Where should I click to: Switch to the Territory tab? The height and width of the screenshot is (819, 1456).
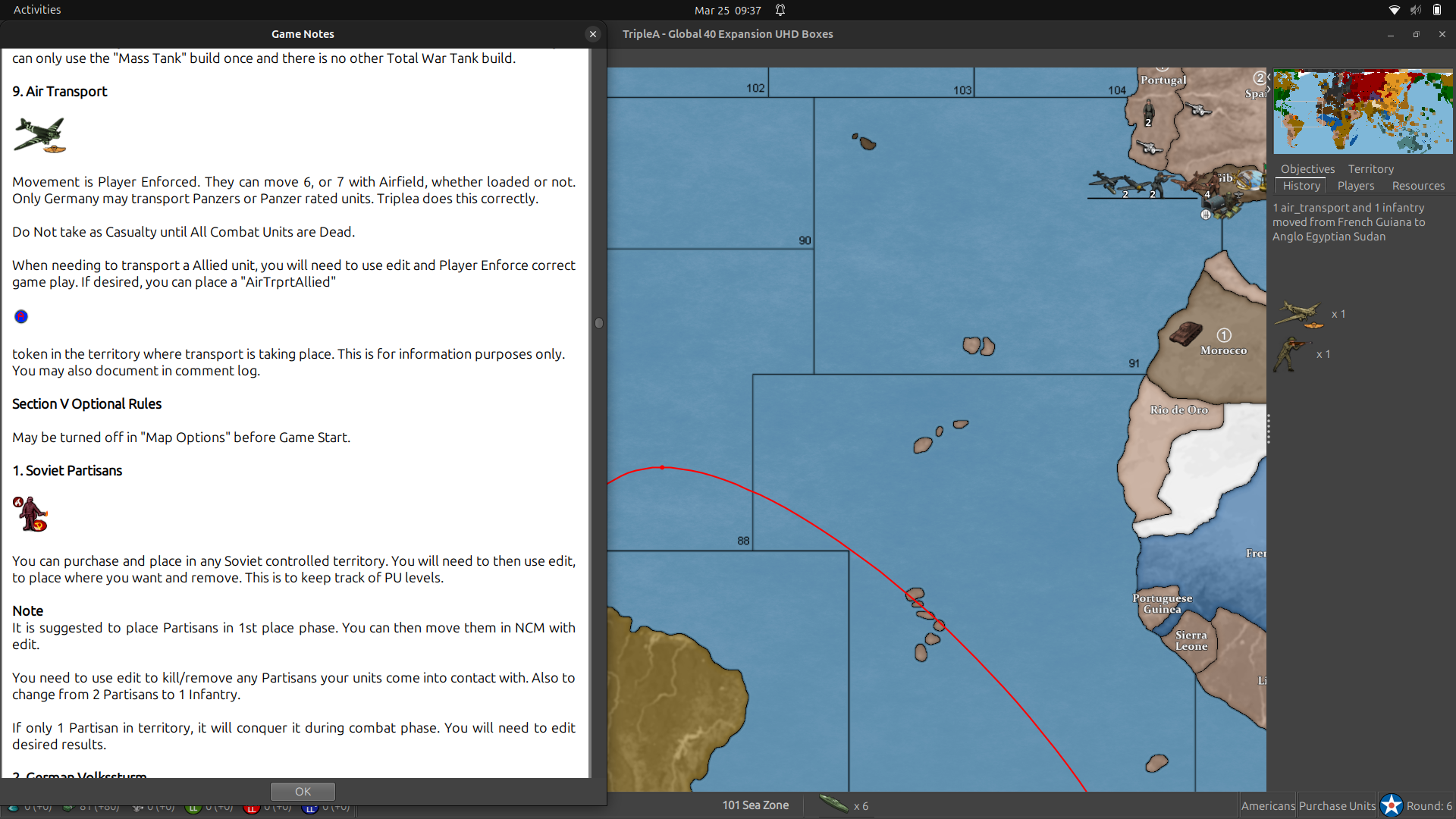point(1370,169)
